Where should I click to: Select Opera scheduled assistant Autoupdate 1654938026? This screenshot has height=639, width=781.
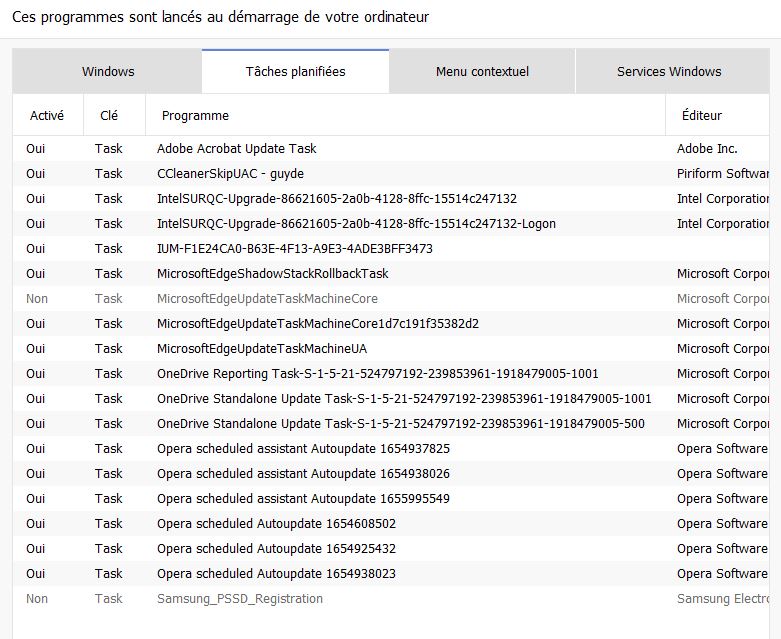click(x=391, y=473)
